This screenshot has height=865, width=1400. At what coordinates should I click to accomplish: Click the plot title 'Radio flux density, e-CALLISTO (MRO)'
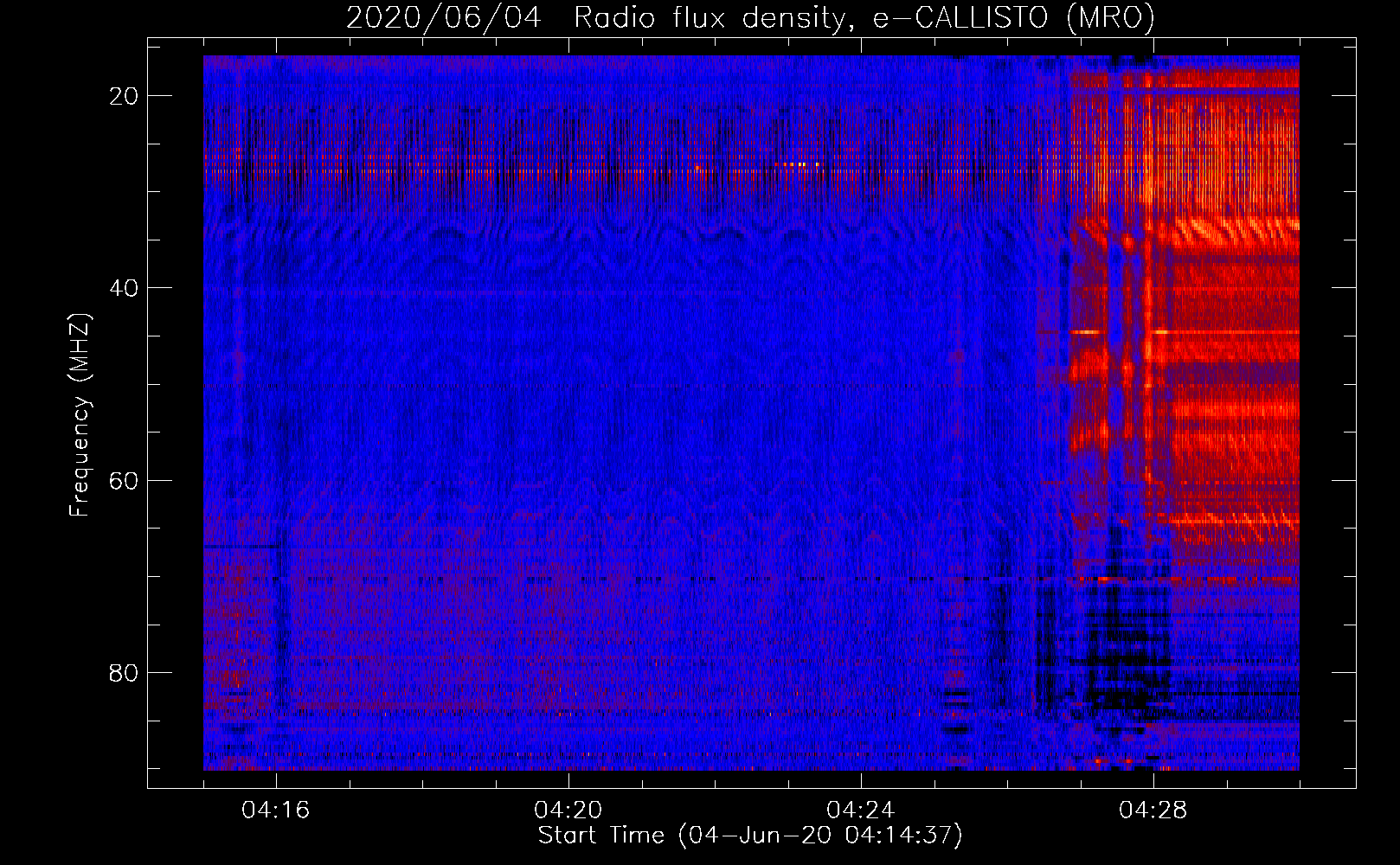pos(864,18)
